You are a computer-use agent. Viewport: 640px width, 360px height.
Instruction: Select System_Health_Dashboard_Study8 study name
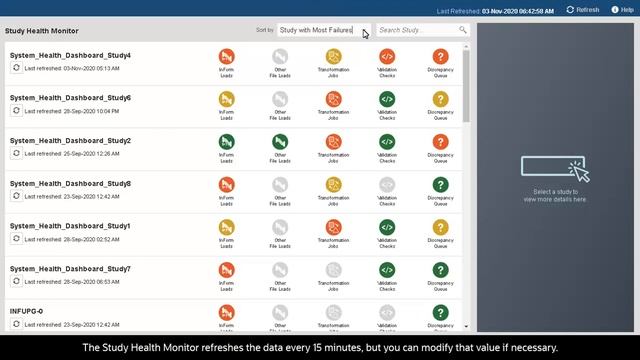[70, 184]
